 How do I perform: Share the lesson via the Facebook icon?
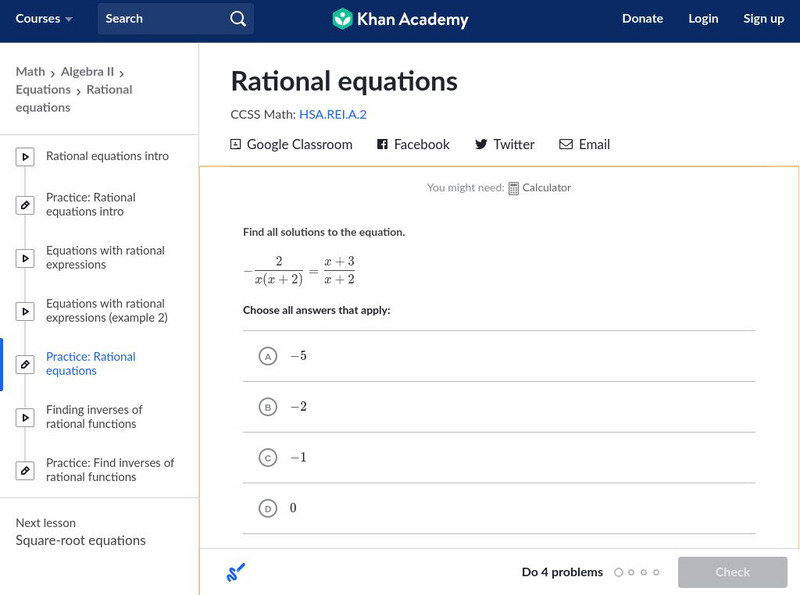(x=381, y=144)
